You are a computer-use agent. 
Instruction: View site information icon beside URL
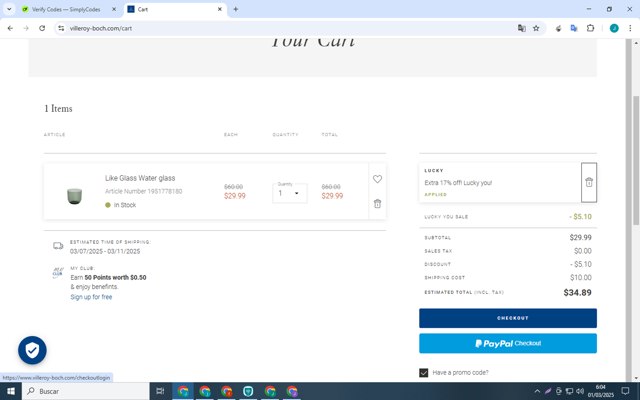point(61,28)
